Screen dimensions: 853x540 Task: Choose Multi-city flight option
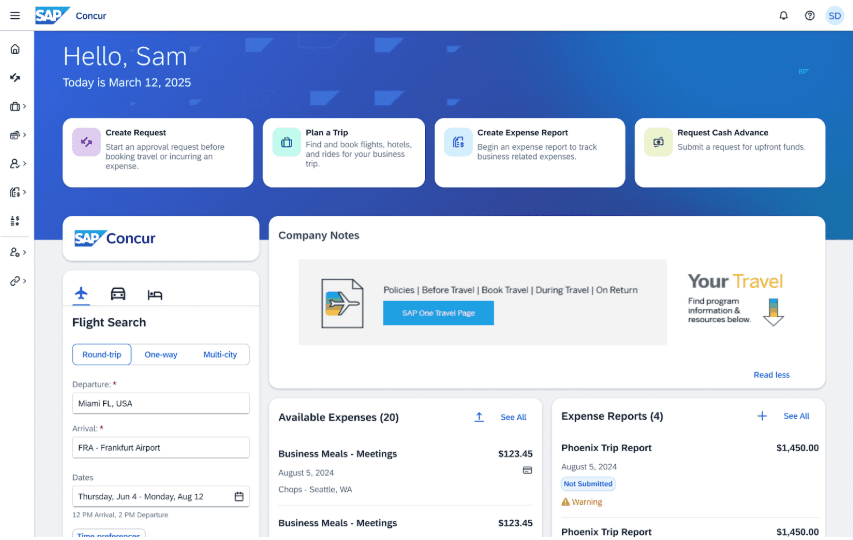220,355
